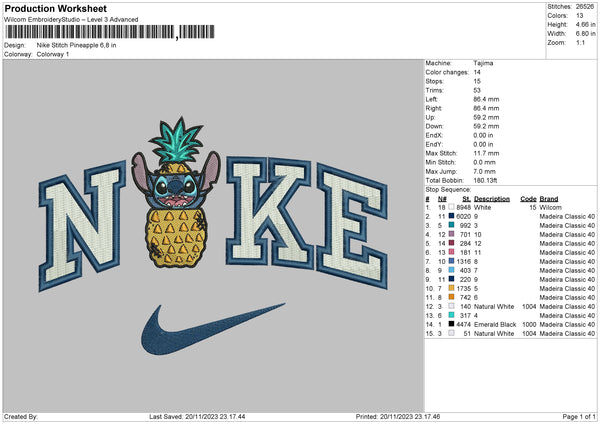The width and height of the screenshot is (600, 424).
Task: Click code 1000 in the Emerald Black row
Action: click(x=530, y=325)
